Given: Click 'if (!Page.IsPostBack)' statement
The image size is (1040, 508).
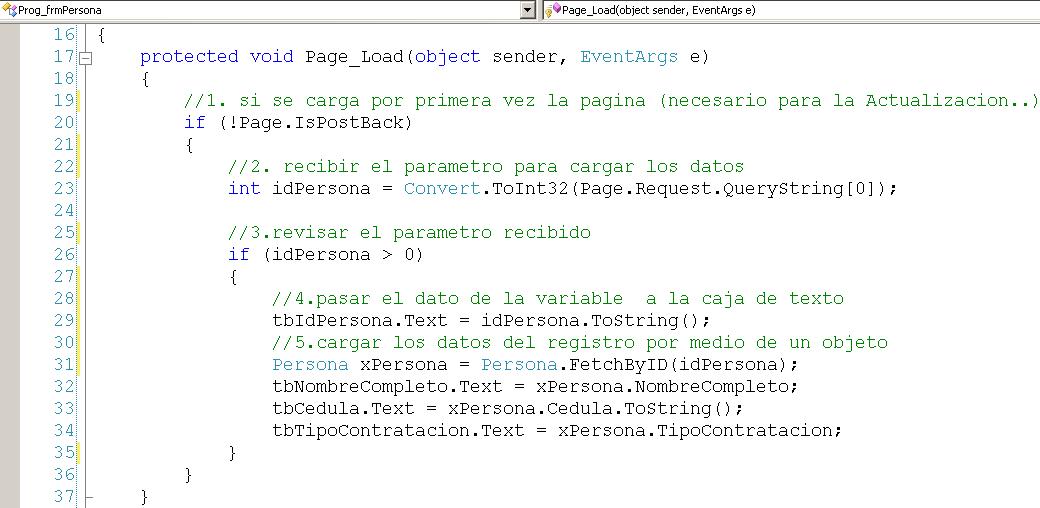Looking at the screenshot, I should pyautogui.click(x=298, y=123).
